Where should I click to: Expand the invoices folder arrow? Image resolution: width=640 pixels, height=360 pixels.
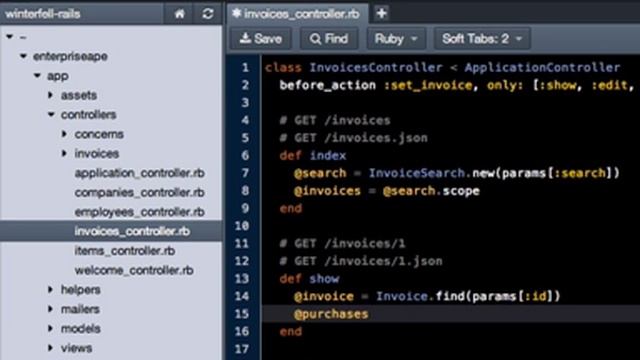(64, 153)
